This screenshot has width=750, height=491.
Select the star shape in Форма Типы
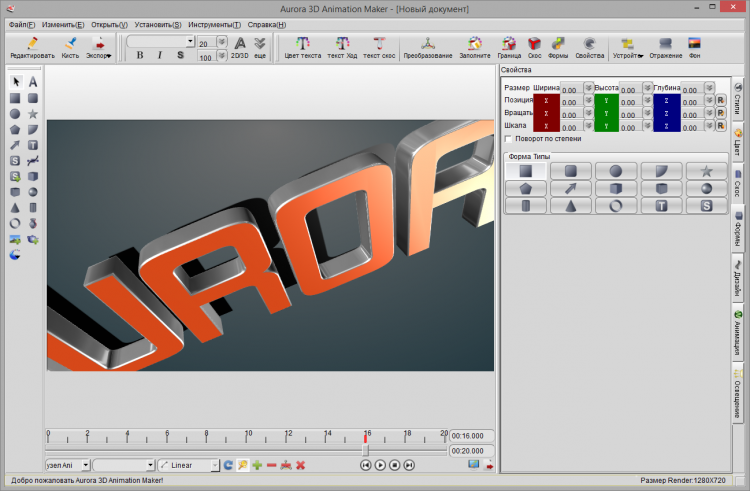pos(706,171)
